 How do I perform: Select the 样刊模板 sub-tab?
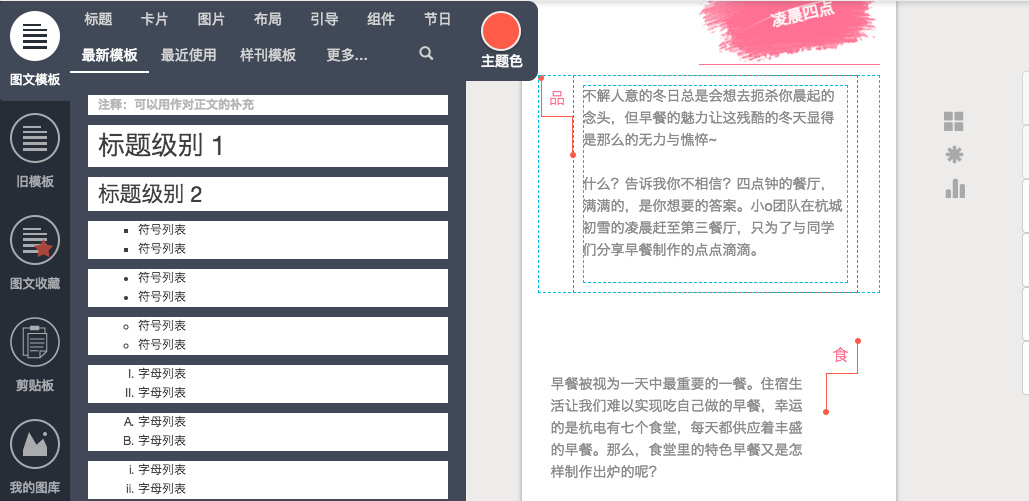[268, 55]
